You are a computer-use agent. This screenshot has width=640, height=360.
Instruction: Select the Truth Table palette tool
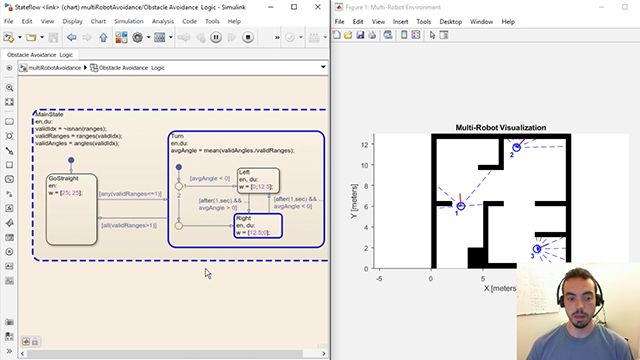click(x=9, y=238)
